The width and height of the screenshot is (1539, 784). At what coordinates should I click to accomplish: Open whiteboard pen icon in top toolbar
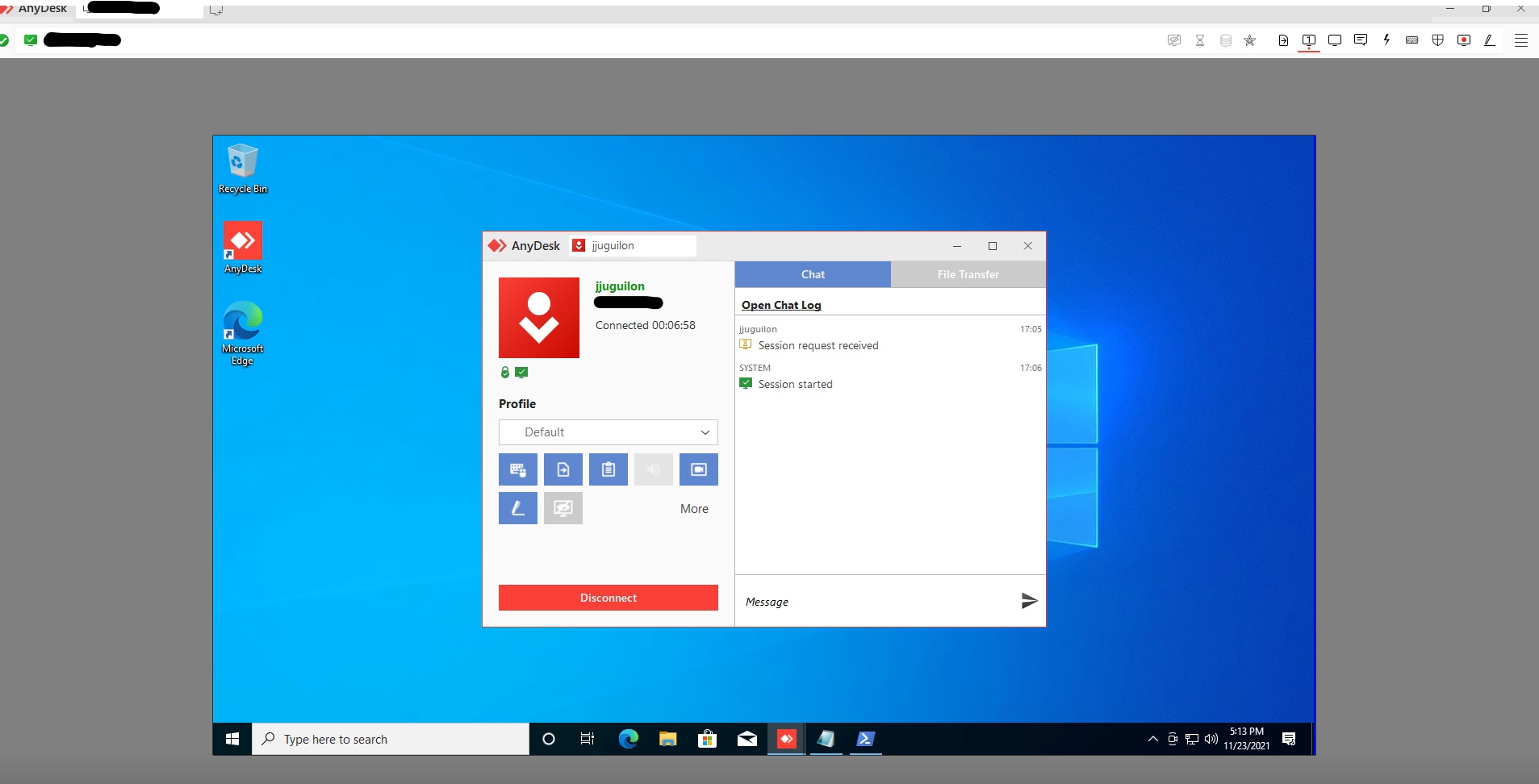coord(1490,40)
